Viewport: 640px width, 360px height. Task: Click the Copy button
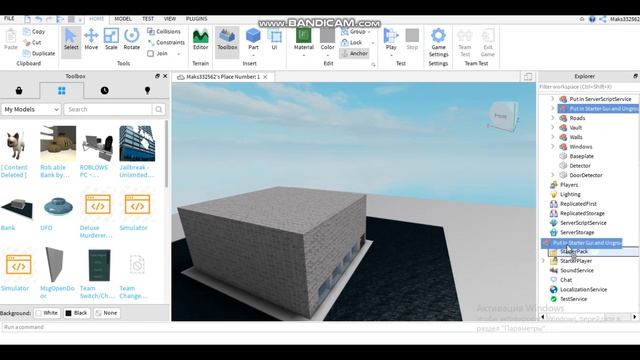[34, 31]
